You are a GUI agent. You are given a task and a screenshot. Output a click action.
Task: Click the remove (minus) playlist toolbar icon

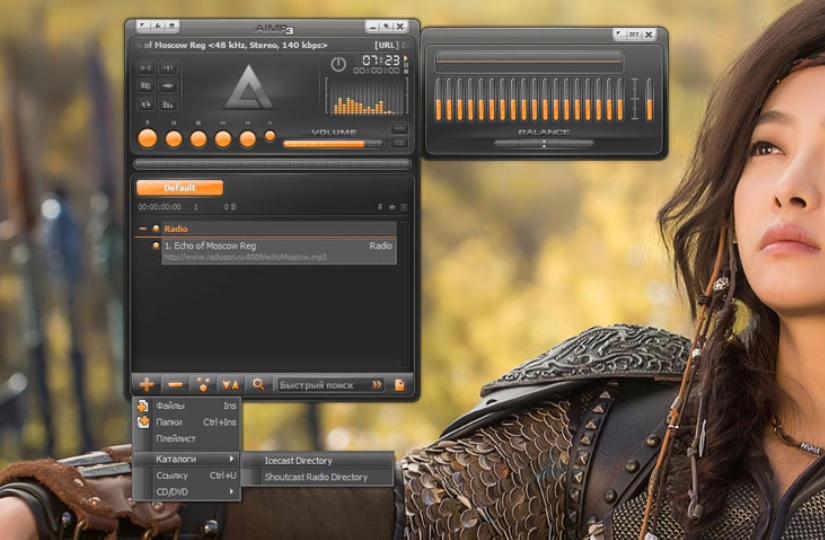[175, 384]
